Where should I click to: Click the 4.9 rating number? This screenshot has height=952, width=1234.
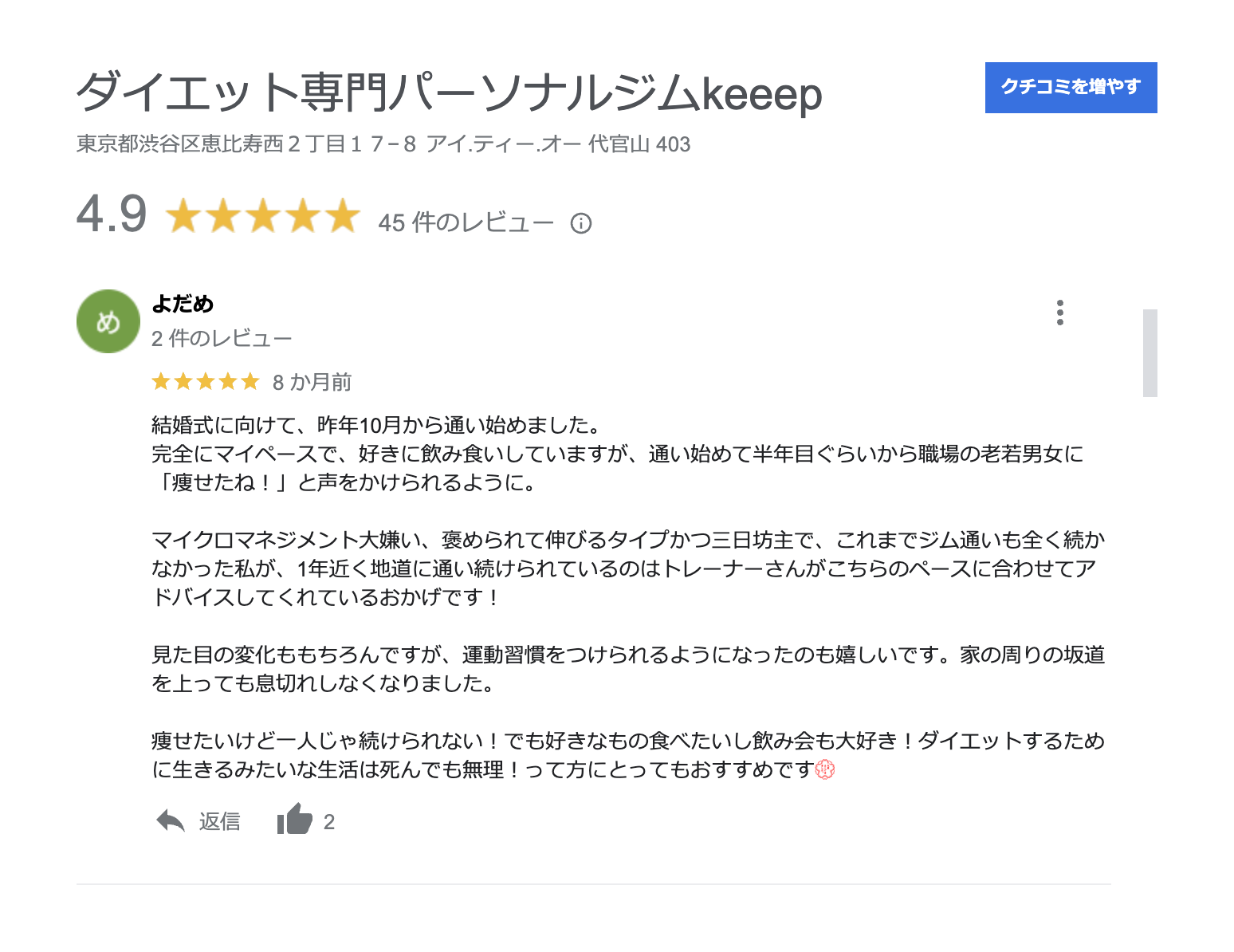[x=112, y=214]
